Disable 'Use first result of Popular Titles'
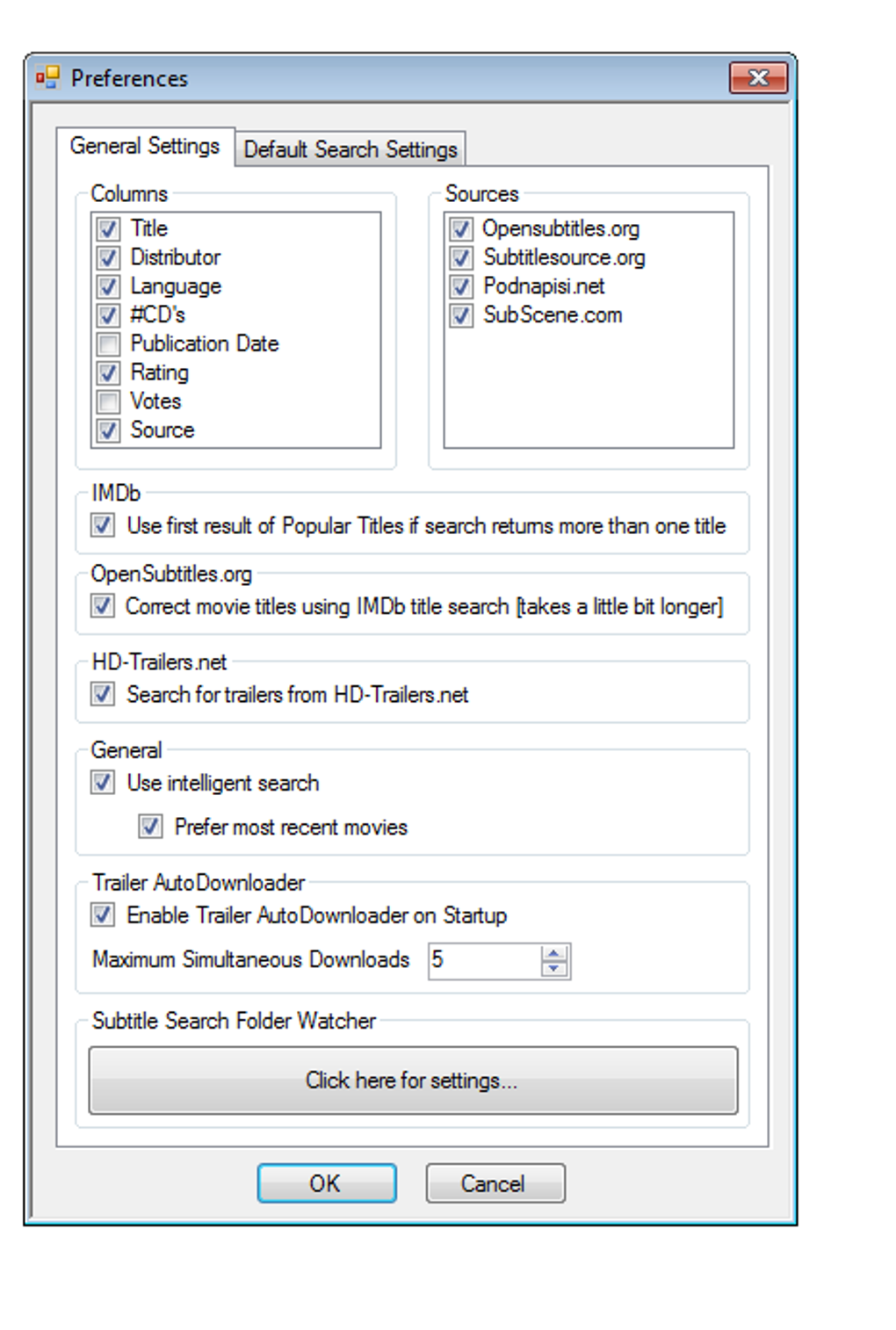896x1330 pixels. [x=101, y=525]
